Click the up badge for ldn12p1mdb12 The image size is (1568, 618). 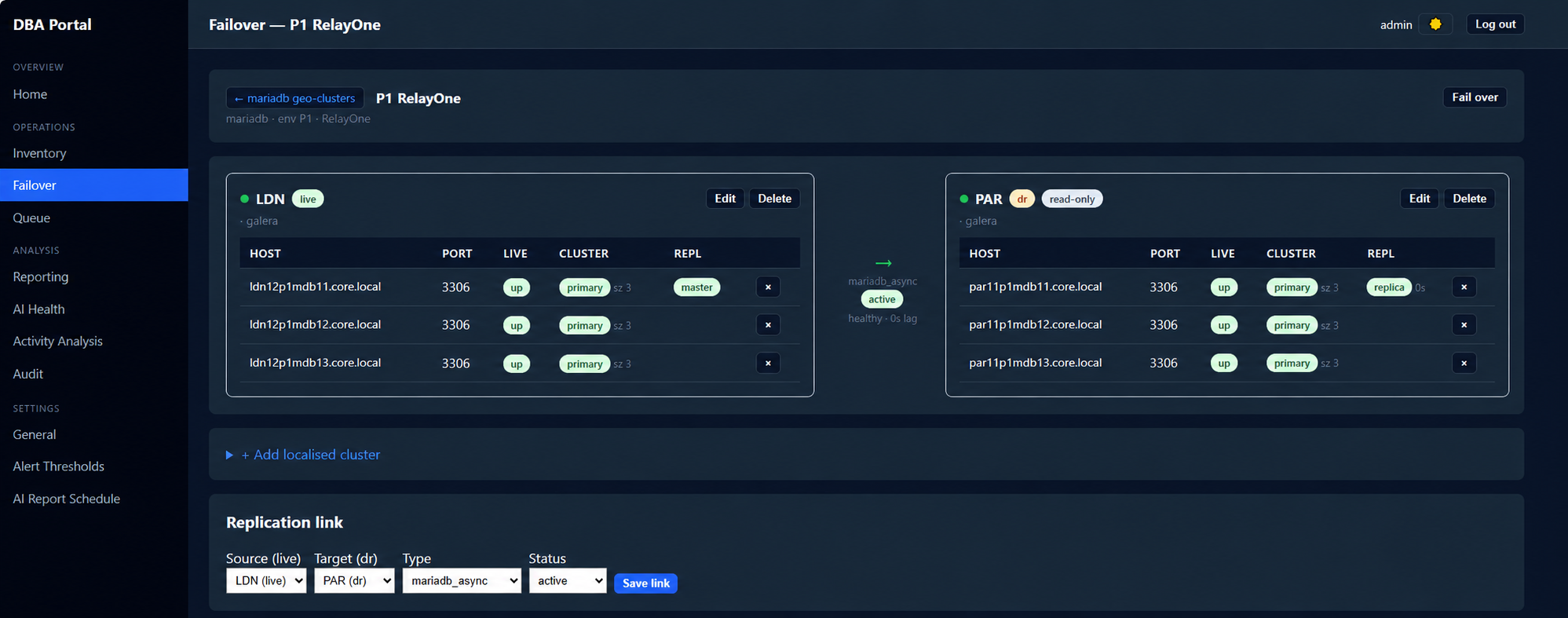[517, 326]
